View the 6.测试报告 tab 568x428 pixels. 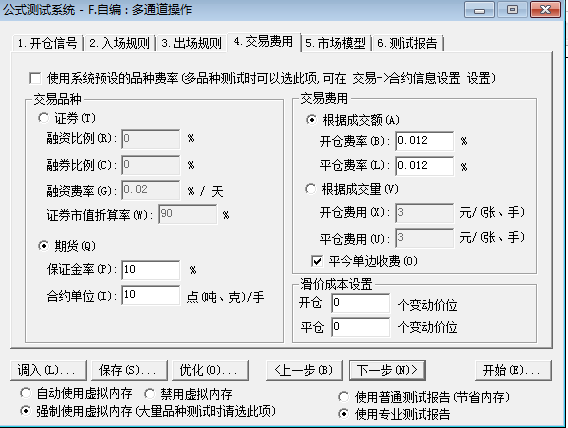point(408,43)
